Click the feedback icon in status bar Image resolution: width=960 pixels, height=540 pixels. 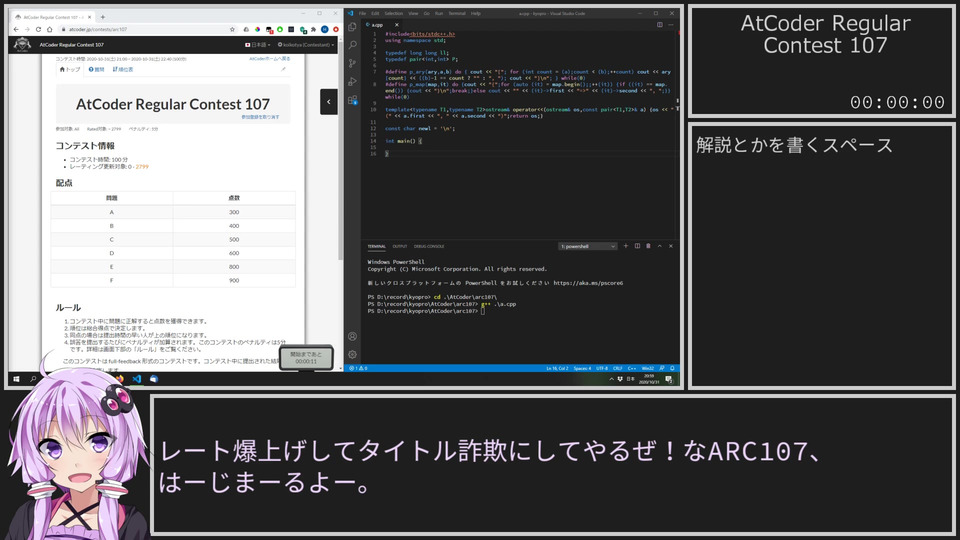tap(662, 369)
